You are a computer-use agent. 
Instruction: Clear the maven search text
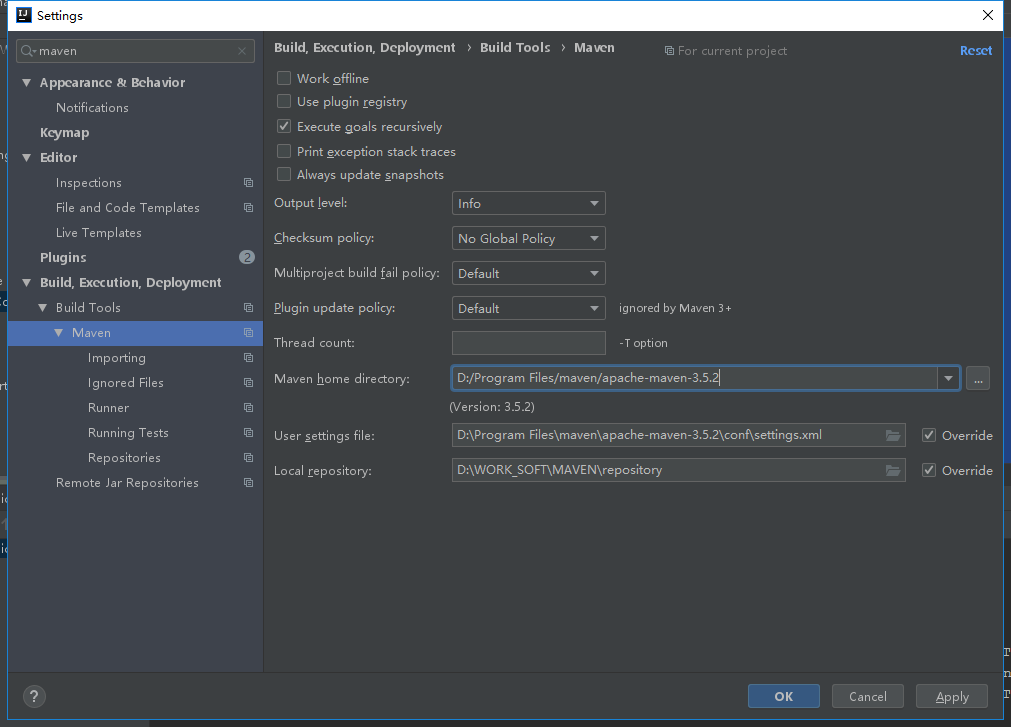(x=242, y=51)
